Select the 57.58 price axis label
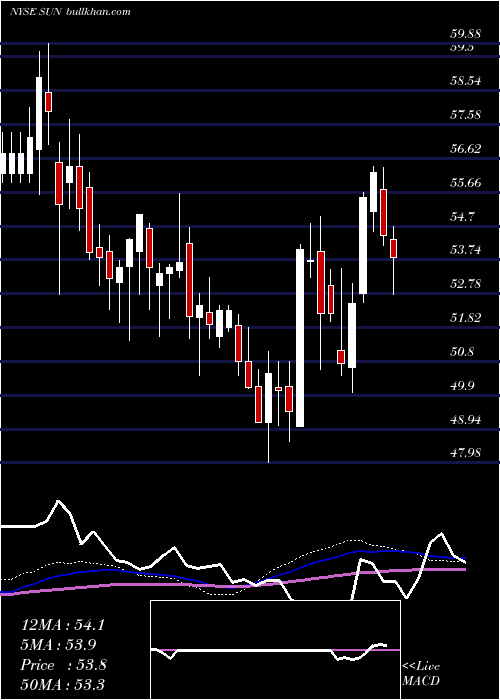 coord(465,115)
